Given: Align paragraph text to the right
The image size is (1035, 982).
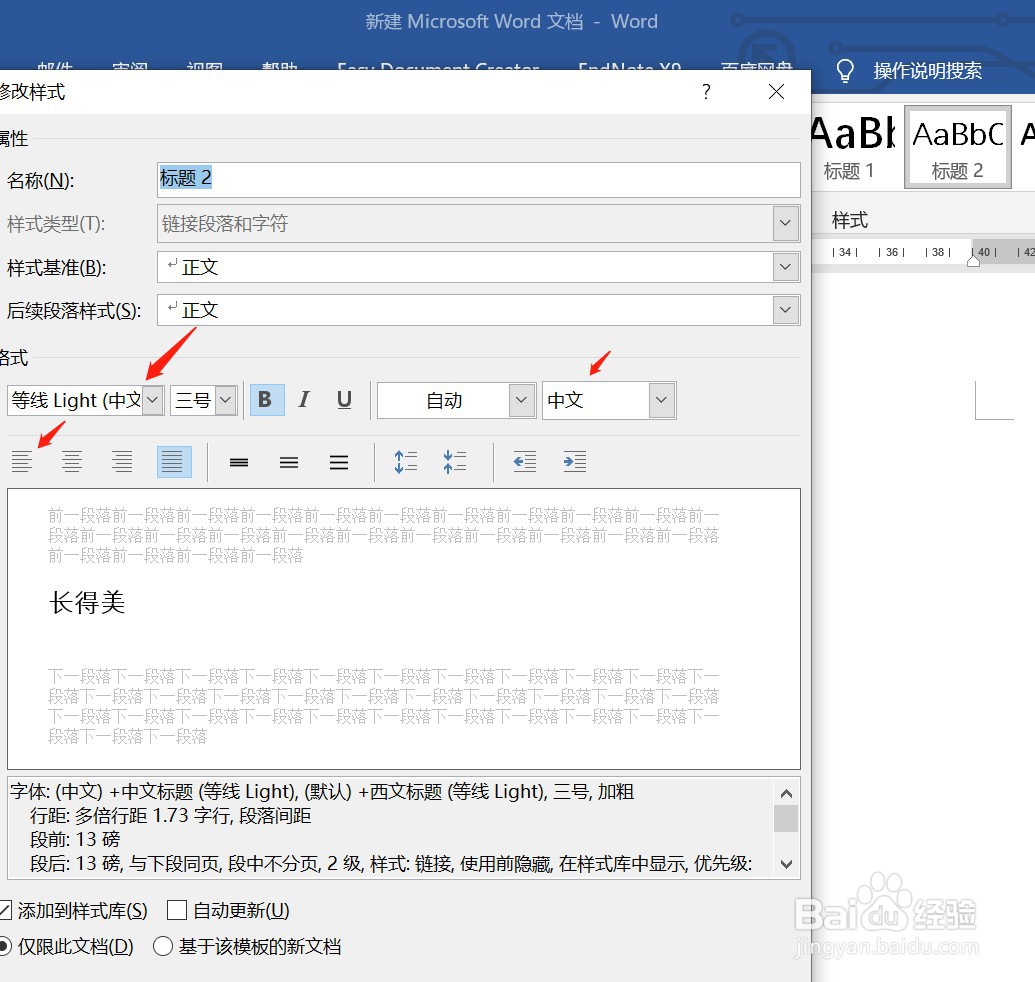Looking at the screenshot, I should pyautogui.click(x=122, y=461).
